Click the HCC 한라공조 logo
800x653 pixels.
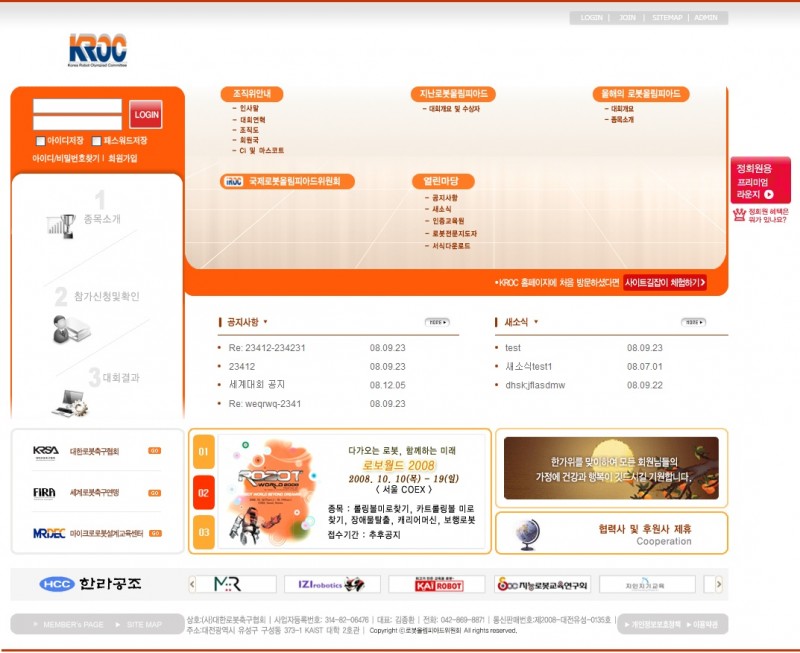pos(91,584)
